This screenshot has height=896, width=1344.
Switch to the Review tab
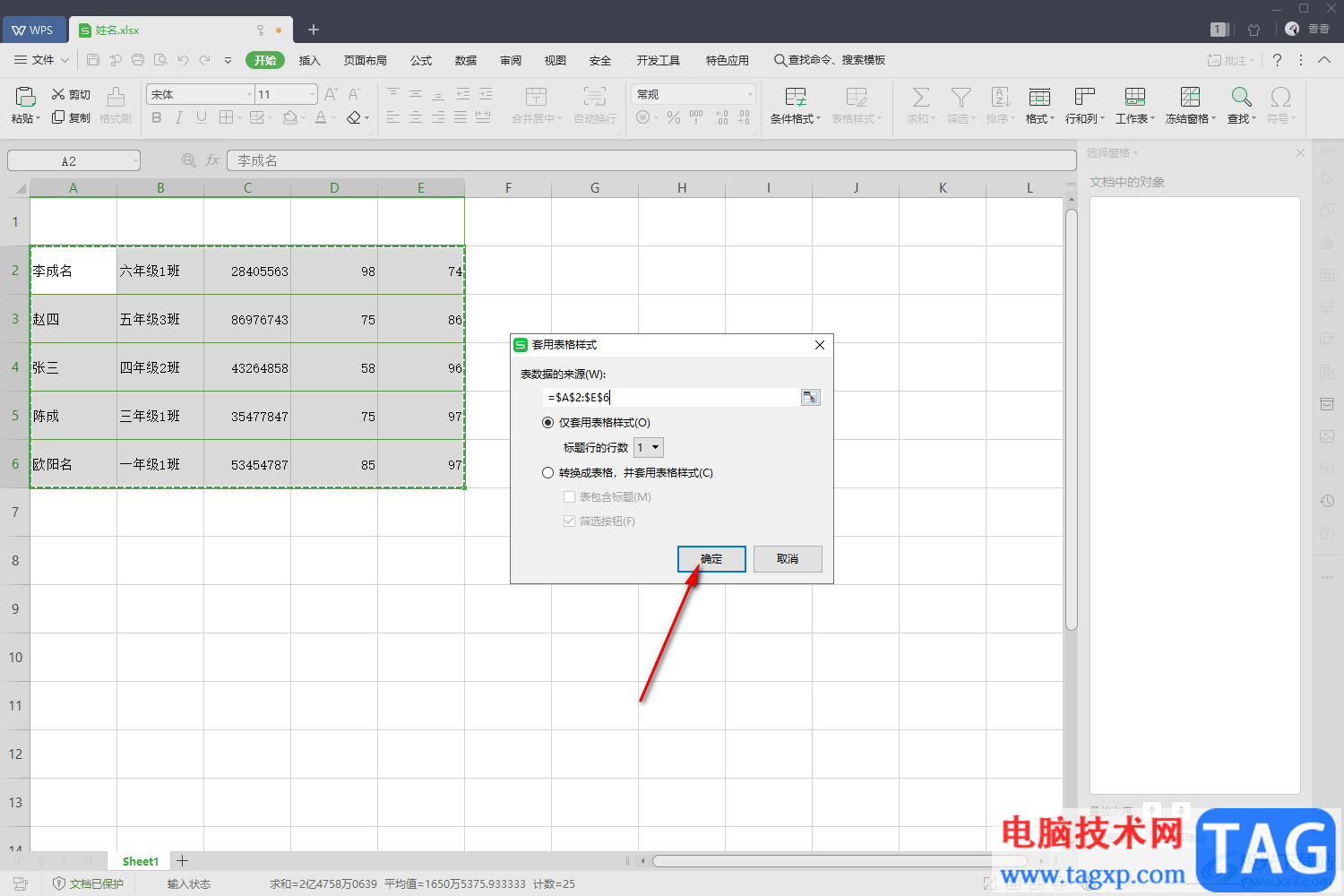pos(511,60)
